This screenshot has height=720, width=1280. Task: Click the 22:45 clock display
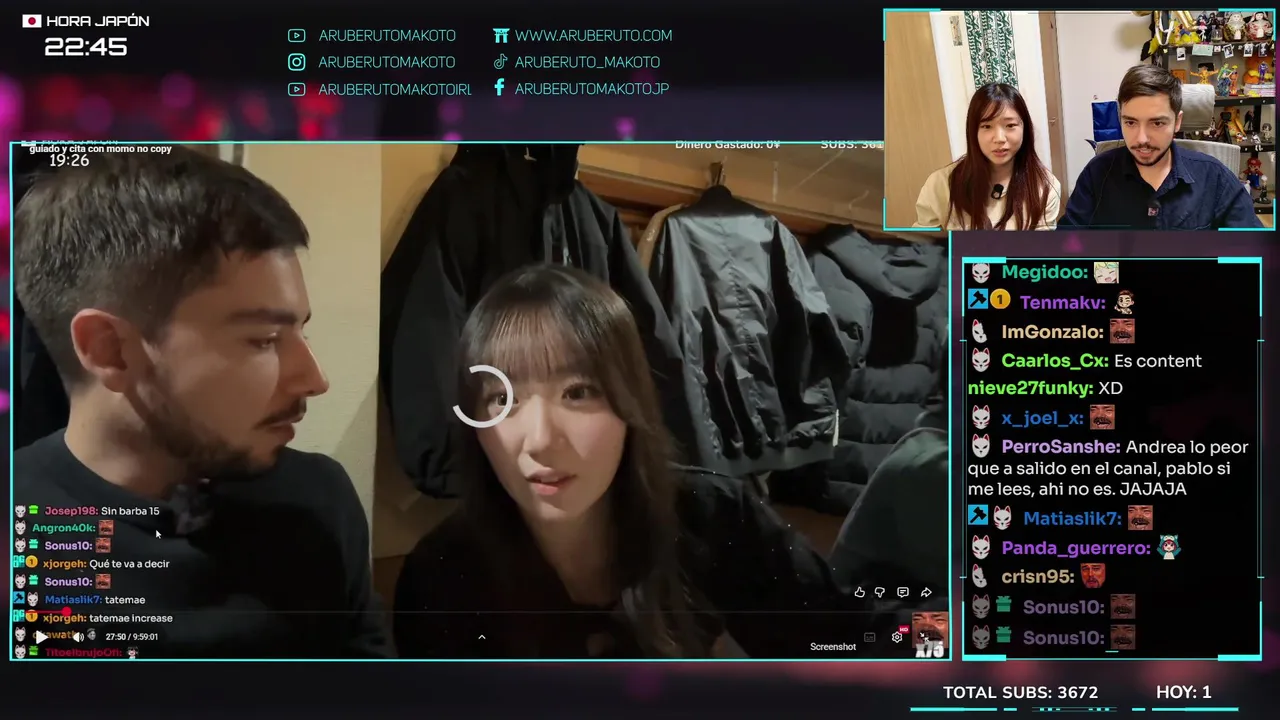86,47
